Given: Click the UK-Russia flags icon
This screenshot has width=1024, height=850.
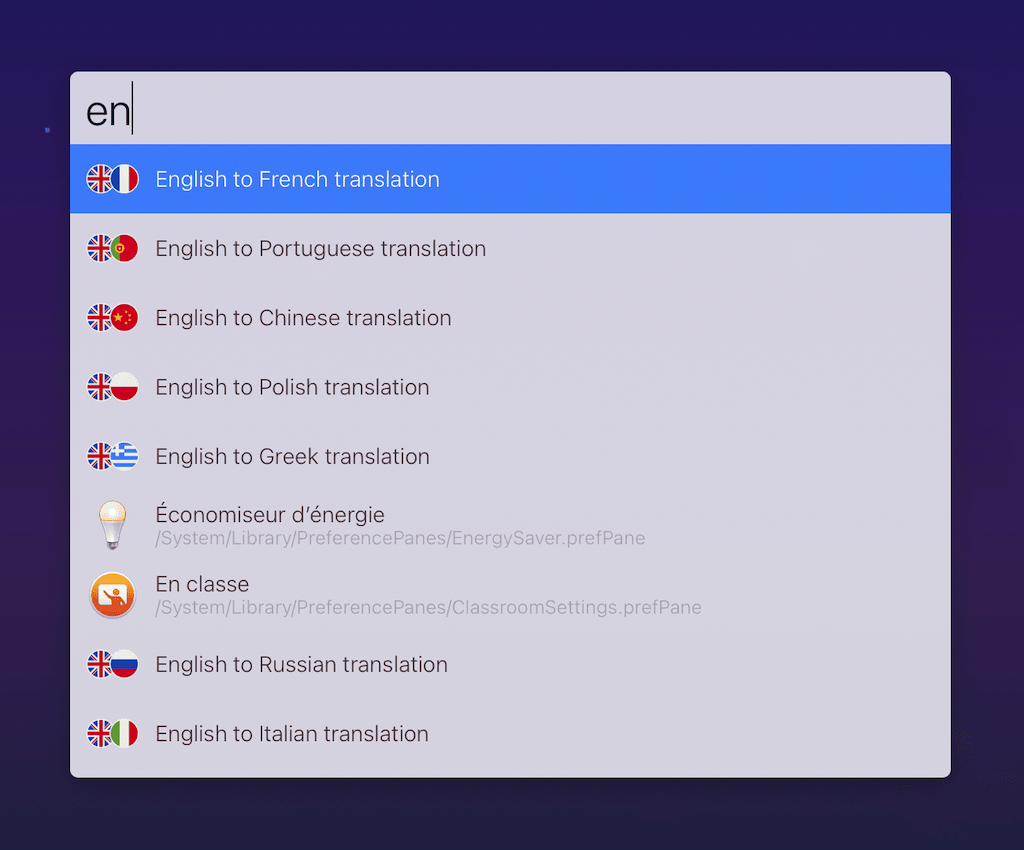Looking at the screenshot, I should tap(112, 664).
